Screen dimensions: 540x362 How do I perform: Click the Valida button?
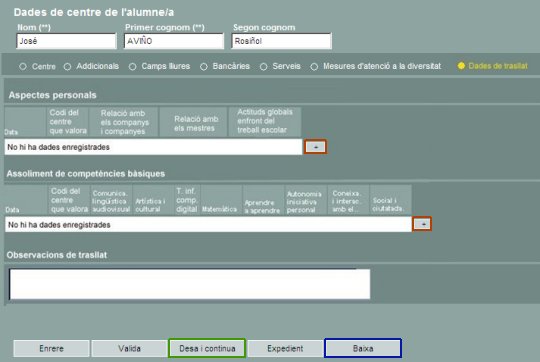tap(129, 349)
